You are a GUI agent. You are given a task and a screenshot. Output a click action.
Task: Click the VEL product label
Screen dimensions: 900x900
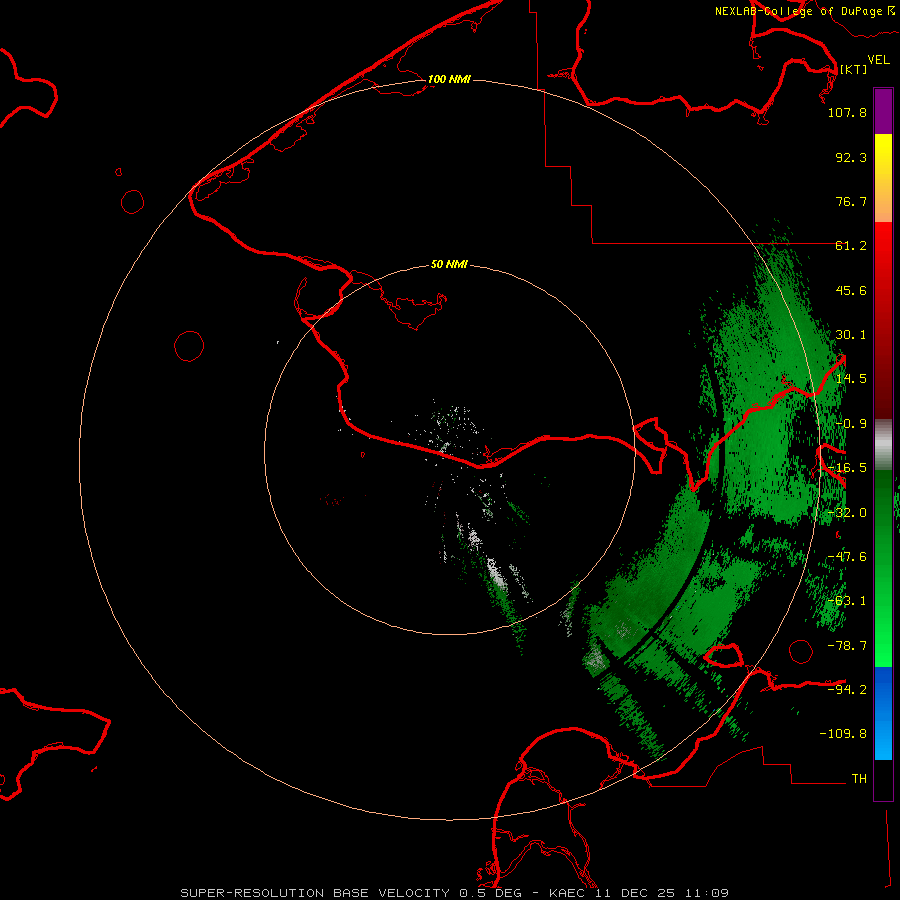tap(878, 60)
